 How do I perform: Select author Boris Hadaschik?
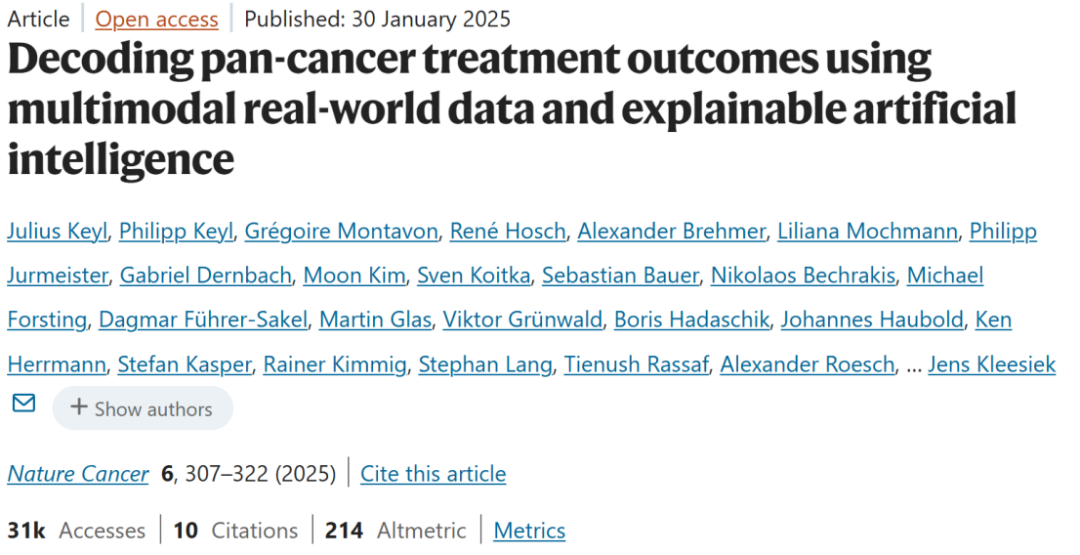point(691,320)
